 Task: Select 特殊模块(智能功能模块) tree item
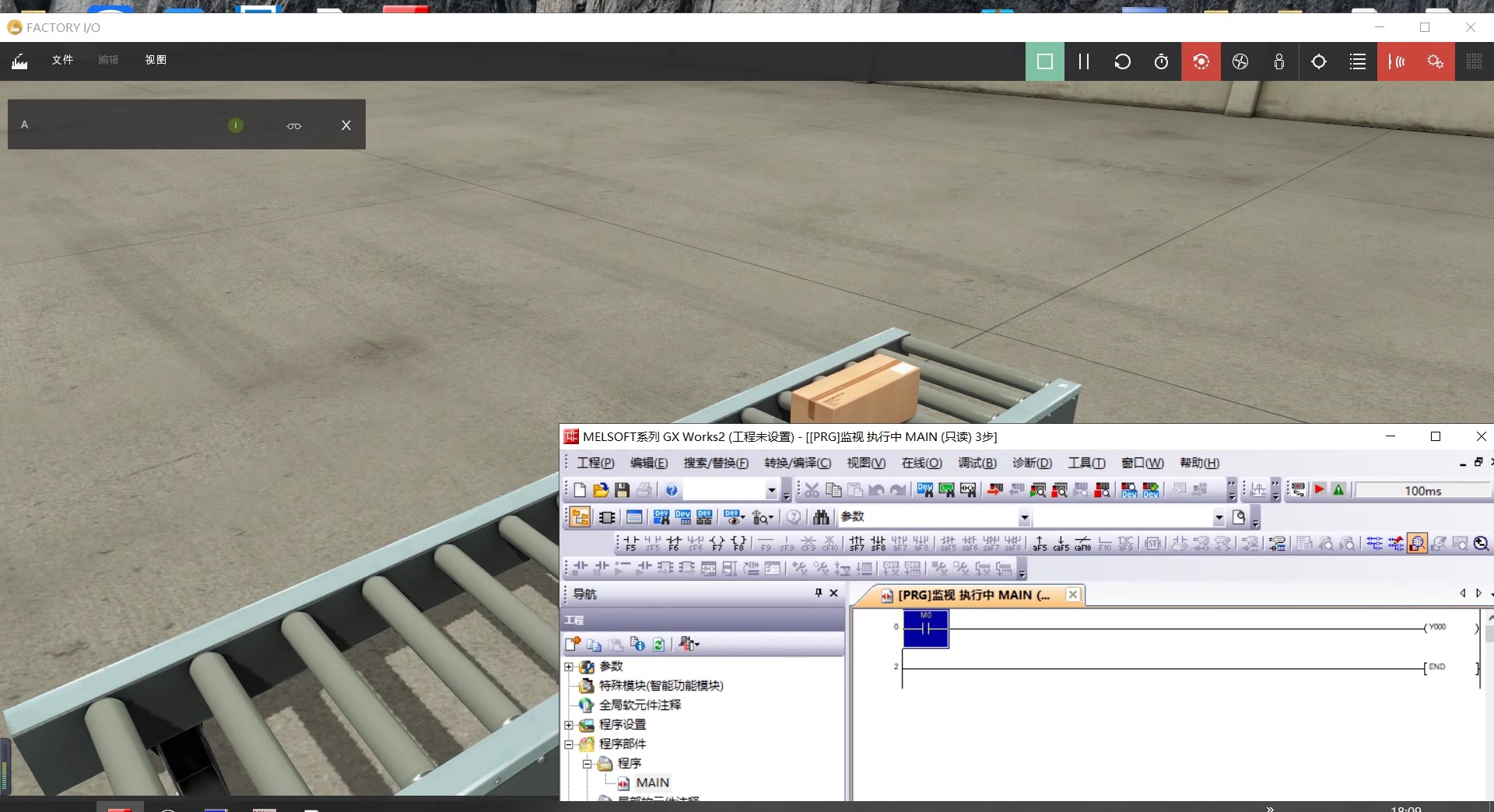[661, 686]
